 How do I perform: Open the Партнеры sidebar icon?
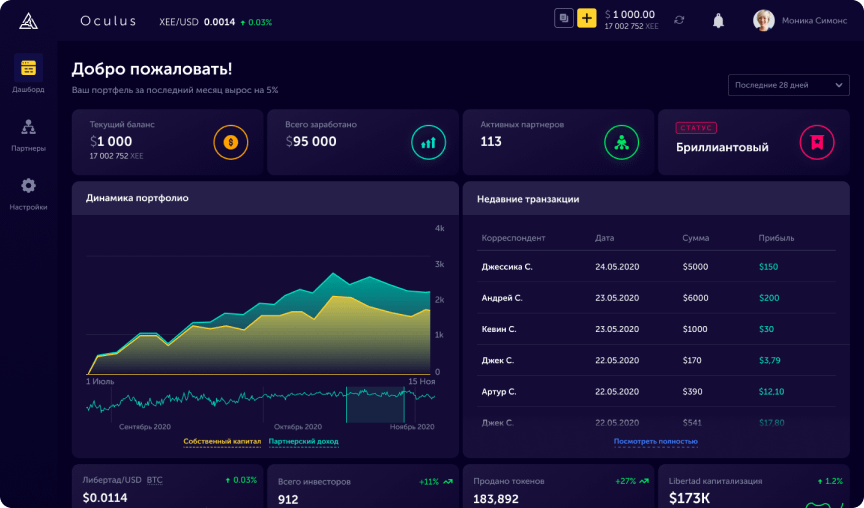point(28,127)
